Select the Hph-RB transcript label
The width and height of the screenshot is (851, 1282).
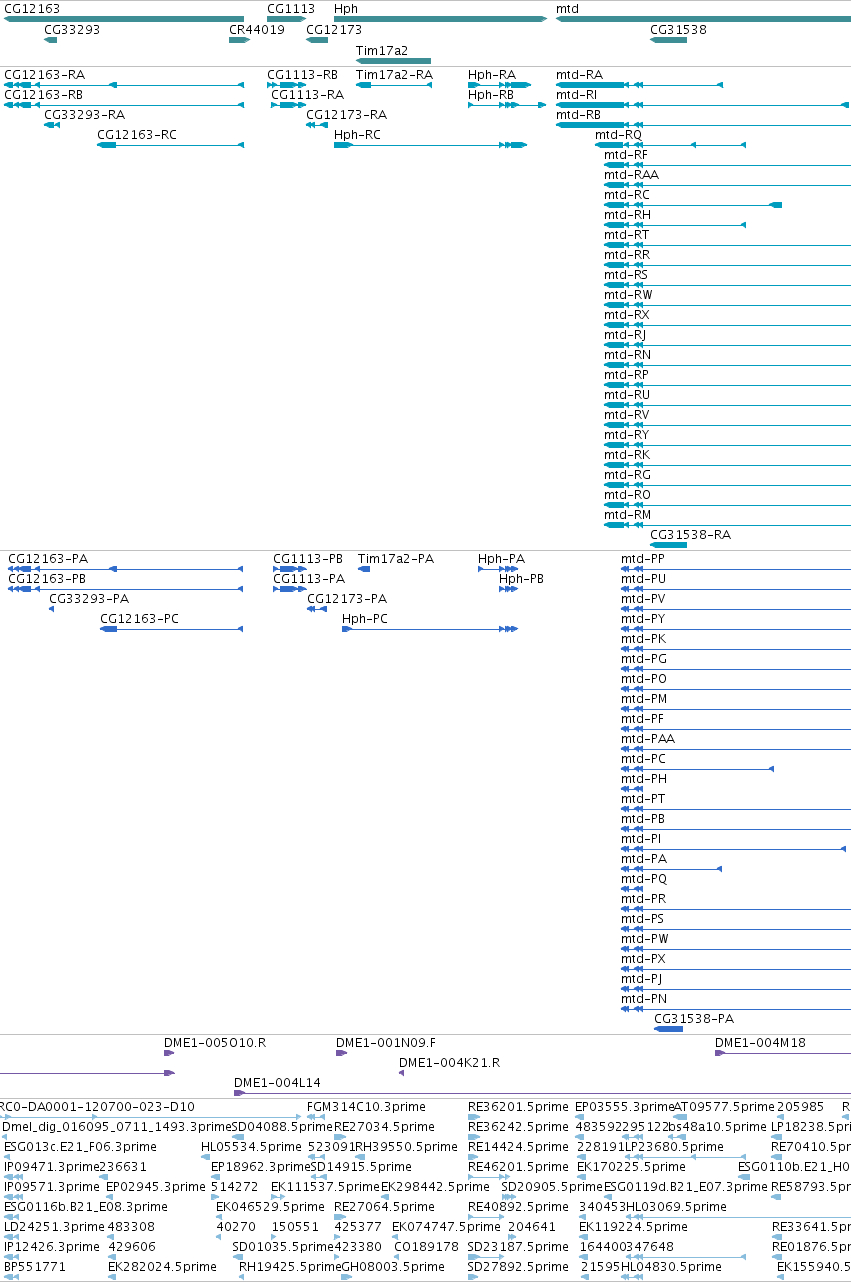[491, 95]
